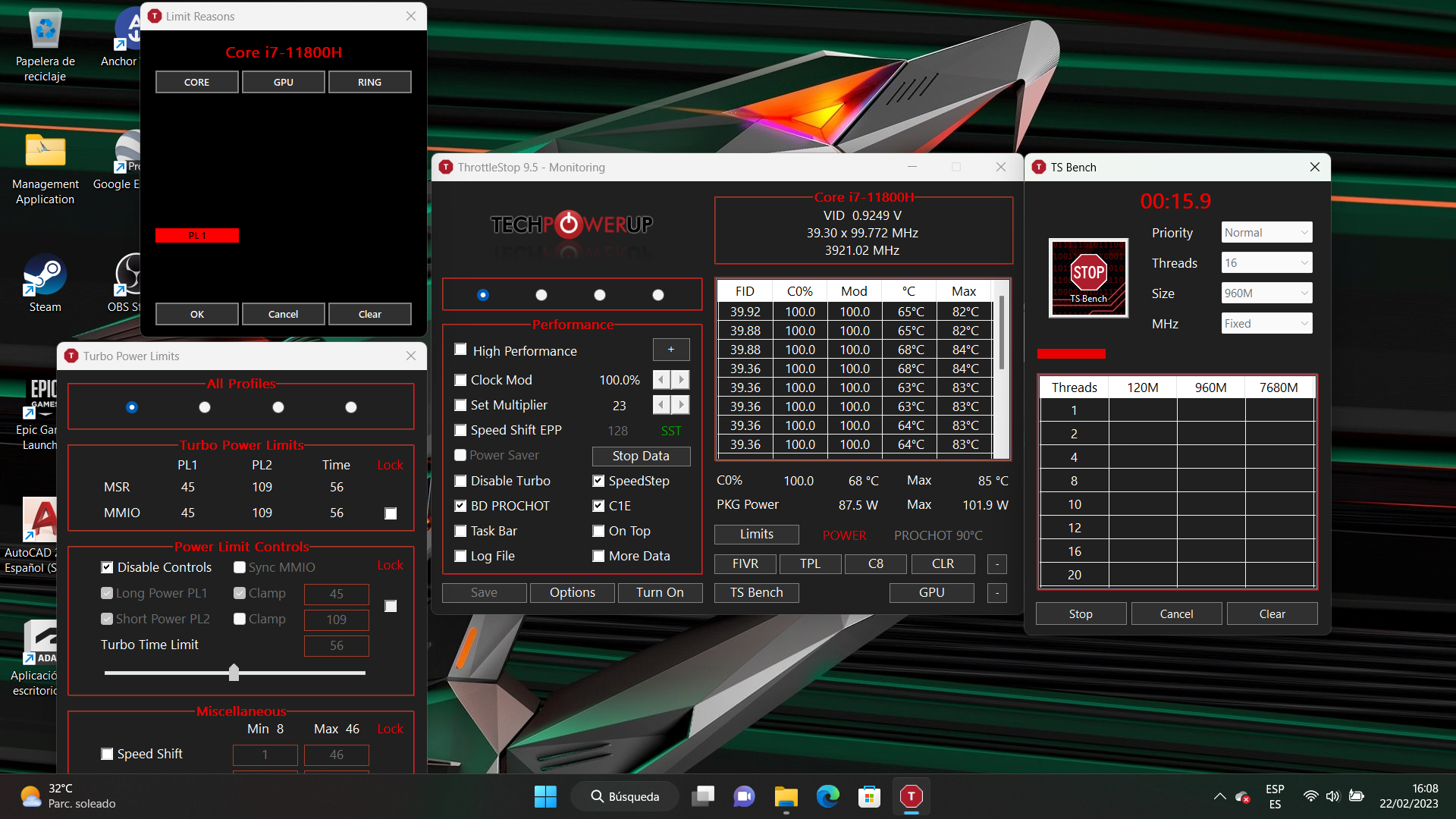Click the red PL 1 limit indicator
The image size is (1456, 819).
(197, 236)
